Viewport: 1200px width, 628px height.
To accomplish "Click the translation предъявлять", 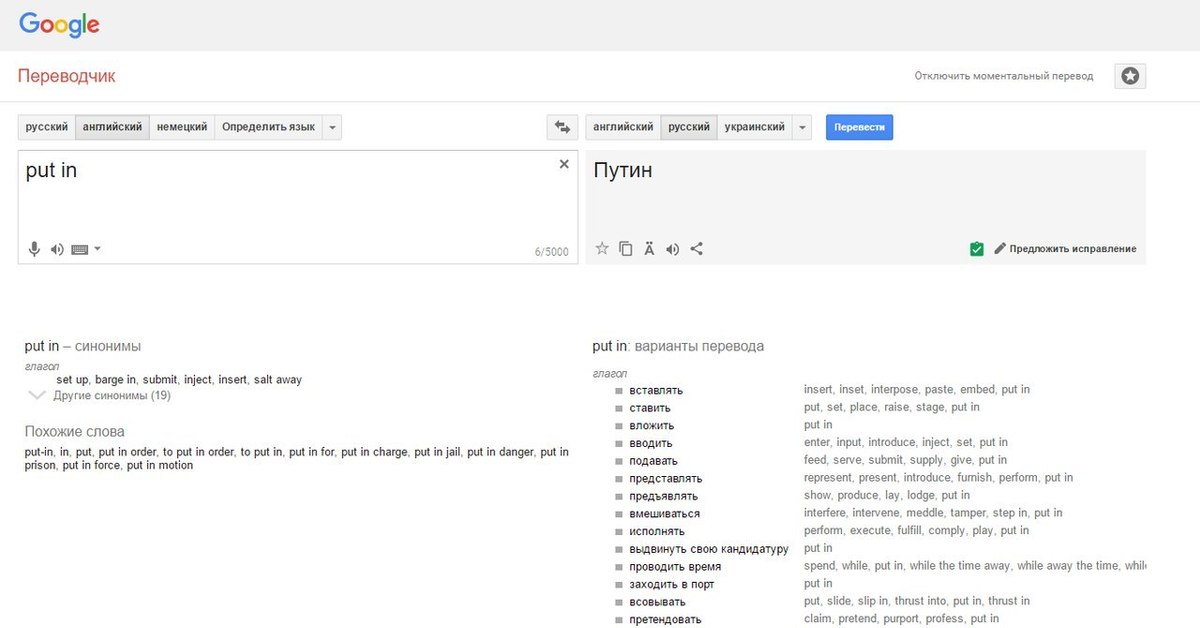I will [664, 496].
